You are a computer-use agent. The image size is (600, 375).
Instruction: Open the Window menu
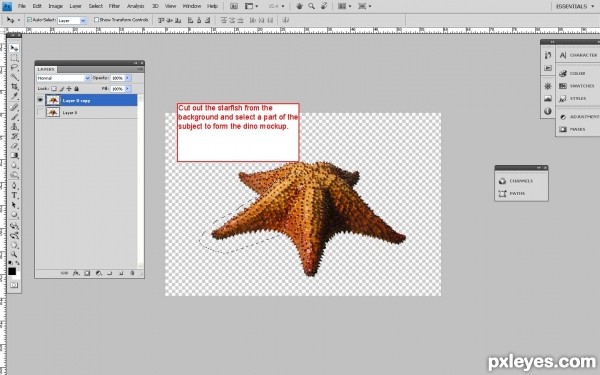point(192,6)
